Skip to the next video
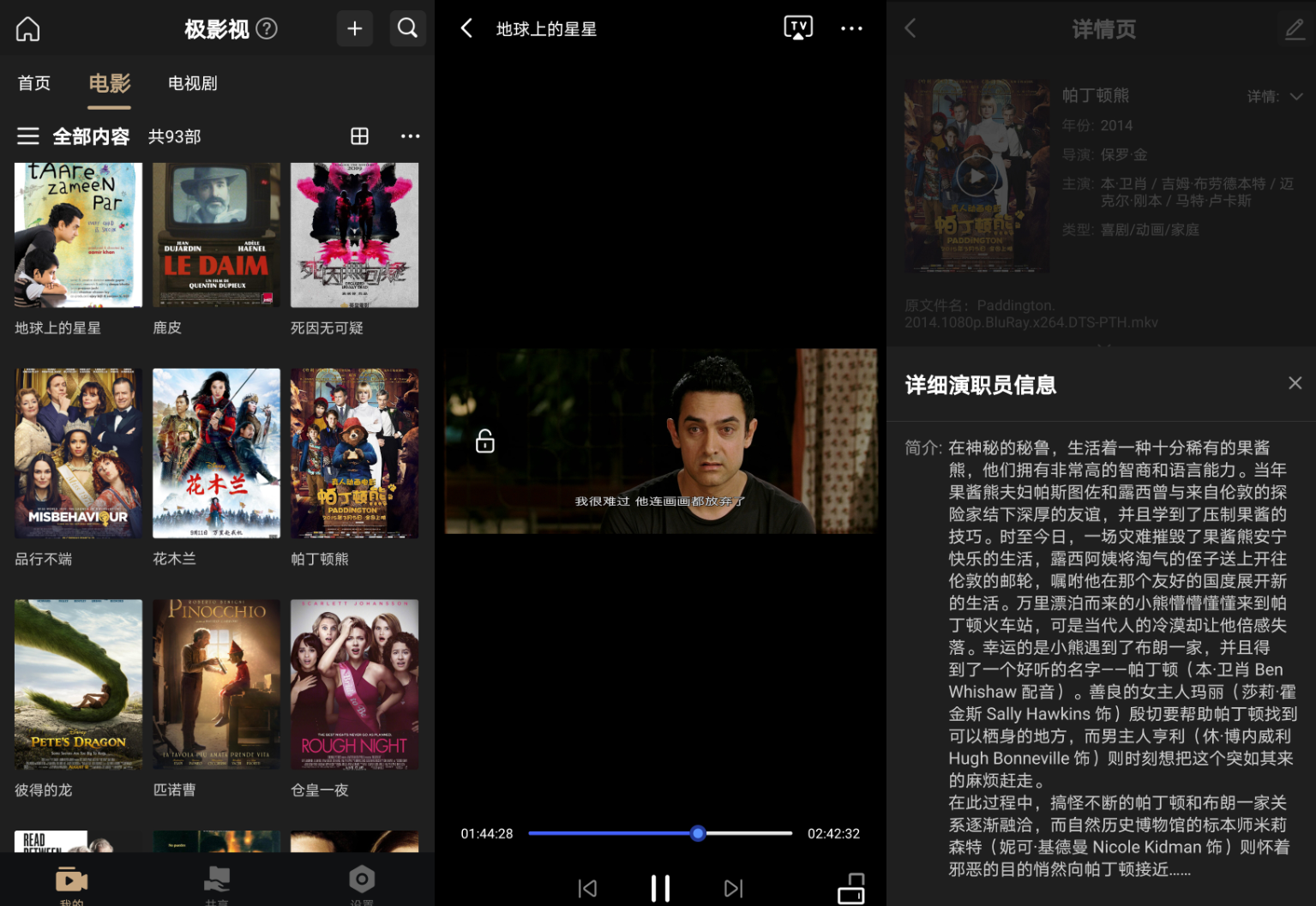This screenshot has width=1316, height=906. (x=733, y=888)
